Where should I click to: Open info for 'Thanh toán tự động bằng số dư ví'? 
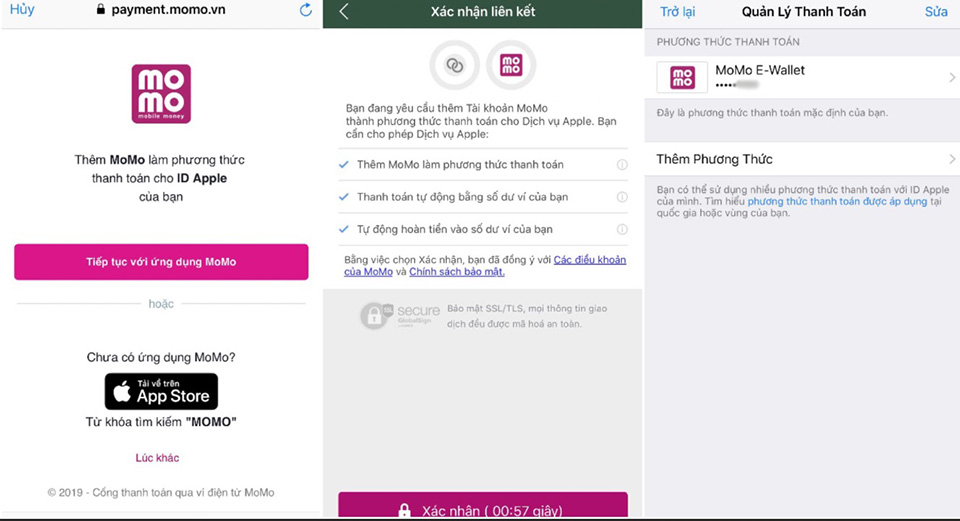(x=622, y=197)
